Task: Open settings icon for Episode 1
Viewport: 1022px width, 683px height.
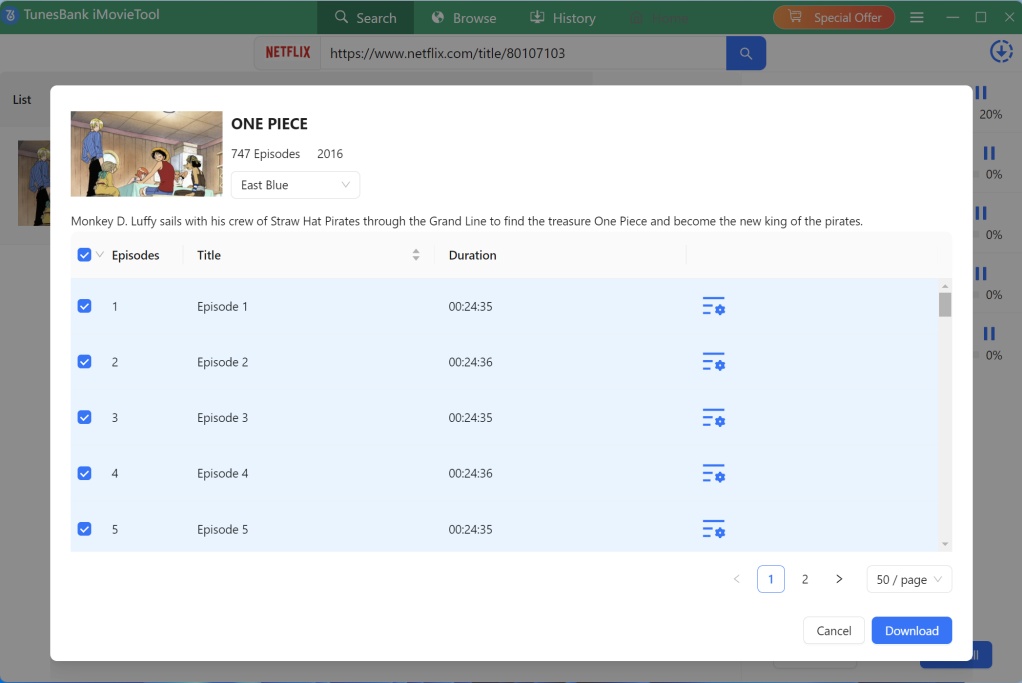Action: pos(713,307)
